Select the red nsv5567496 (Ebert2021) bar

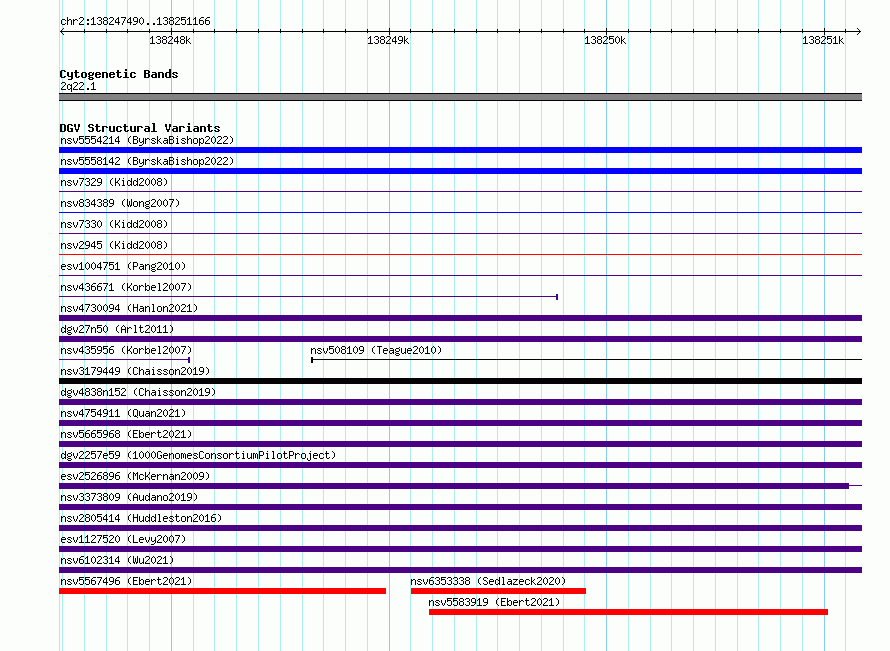[222, 591]
